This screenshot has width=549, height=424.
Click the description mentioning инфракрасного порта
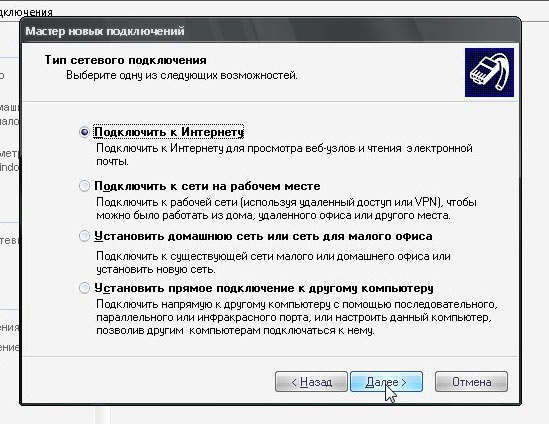point(297,317)
